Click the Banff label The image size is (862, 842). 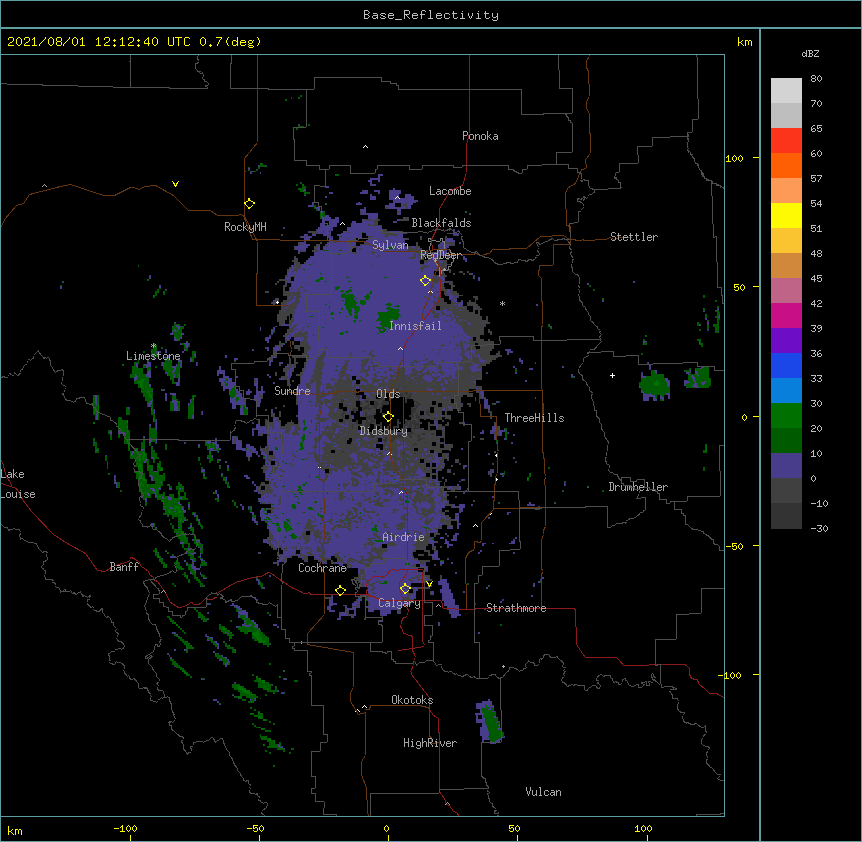coord(124,567)
